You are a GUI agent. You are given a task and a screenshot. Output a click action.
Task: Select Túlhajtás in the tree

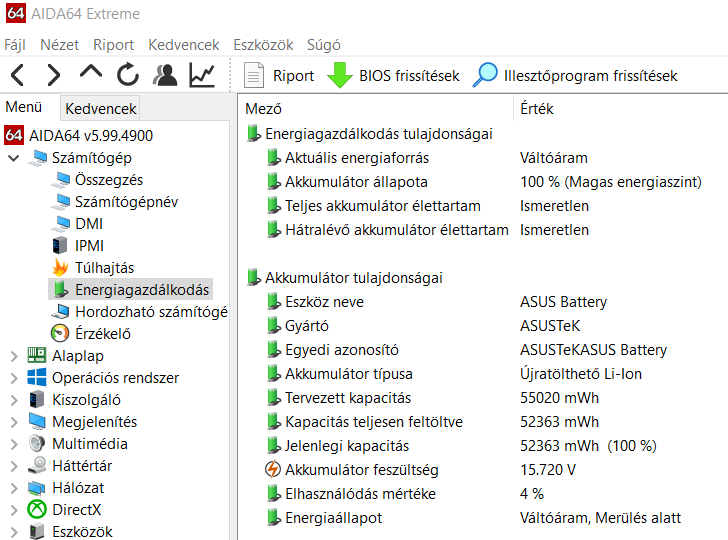(x=104, y=268)
